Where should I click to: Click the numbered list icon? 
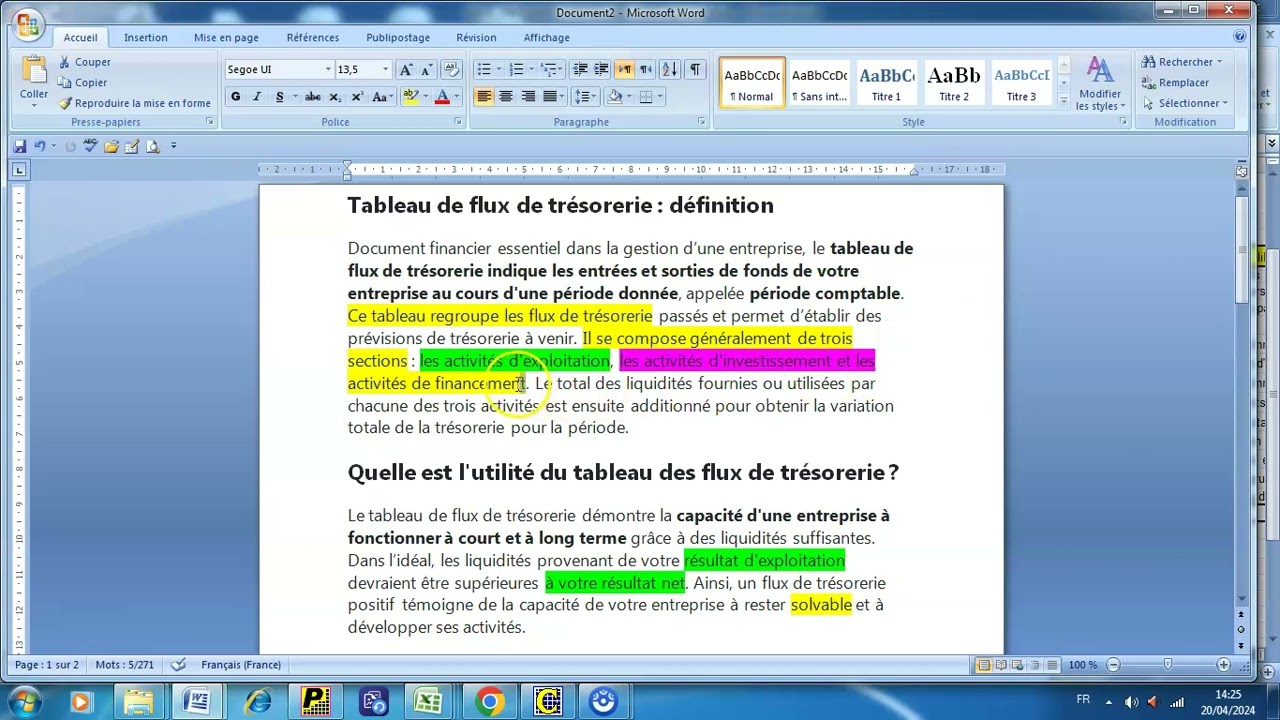[x=516, y=69]
